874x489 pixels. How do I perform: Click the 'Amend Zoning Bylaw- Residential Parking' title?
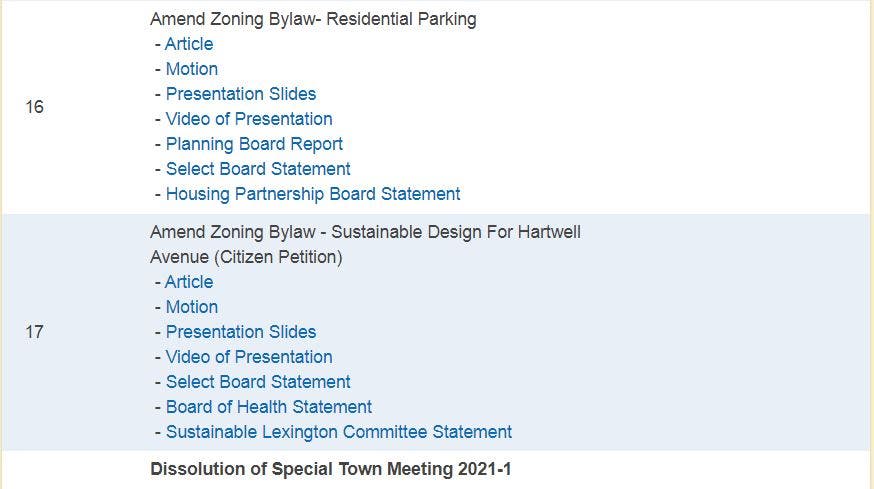click(313, 19)
